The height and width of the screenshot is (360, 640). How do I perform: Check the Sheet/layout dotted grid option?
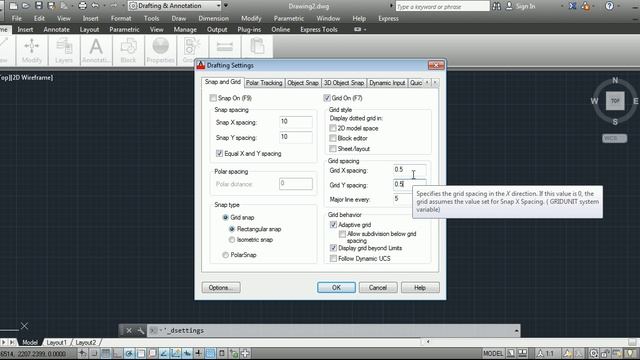333,149
